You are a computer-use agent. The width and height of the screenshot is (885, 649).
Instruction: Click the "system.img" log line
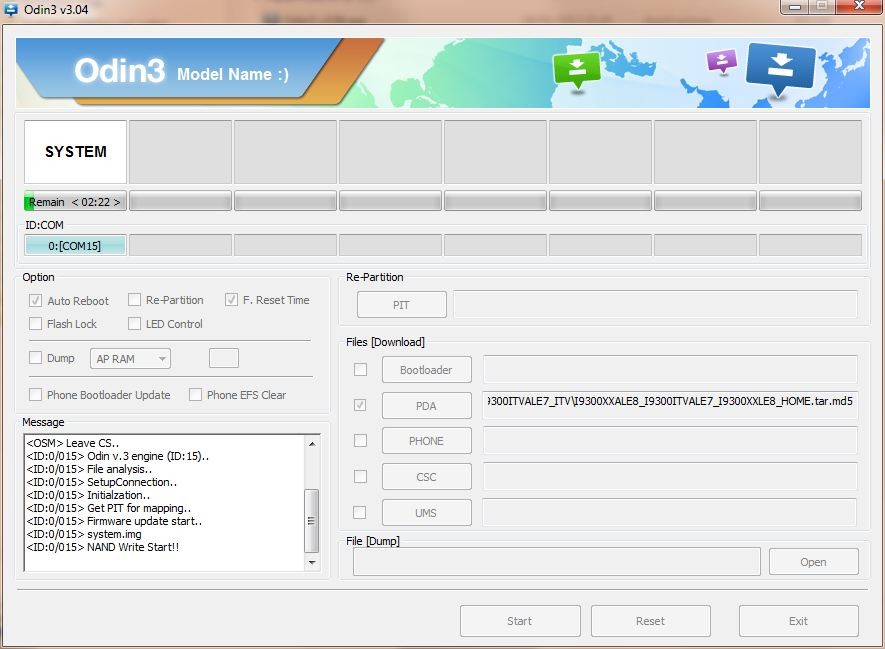84,534
